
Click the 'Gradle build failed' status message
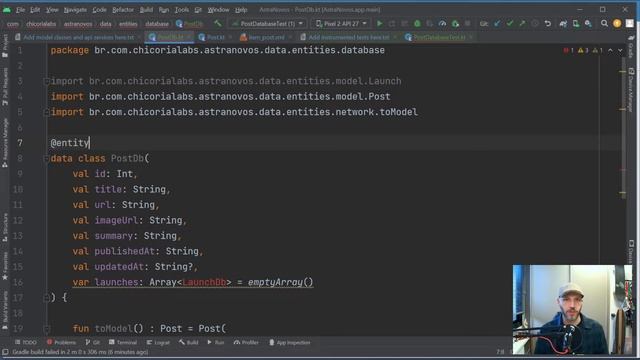80,352
